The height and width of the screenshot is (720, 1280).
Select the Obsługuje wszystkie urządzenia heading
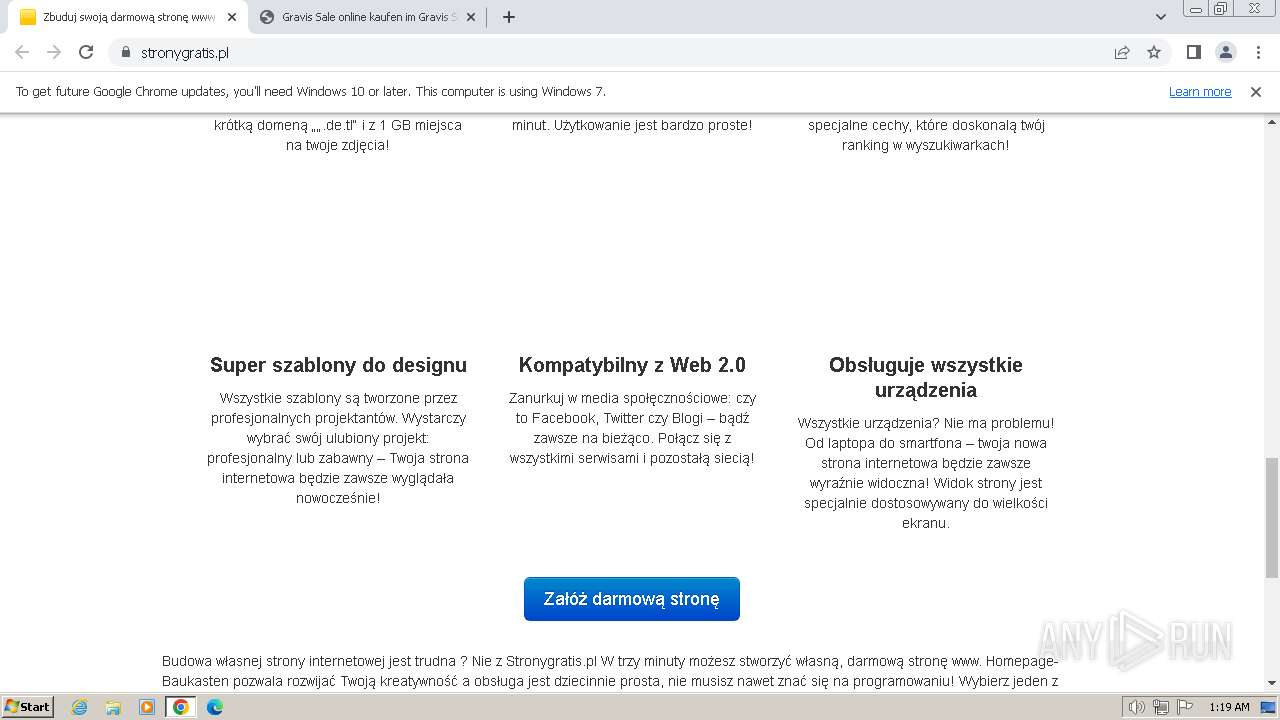pyautogui.click(x=926, y=377)
